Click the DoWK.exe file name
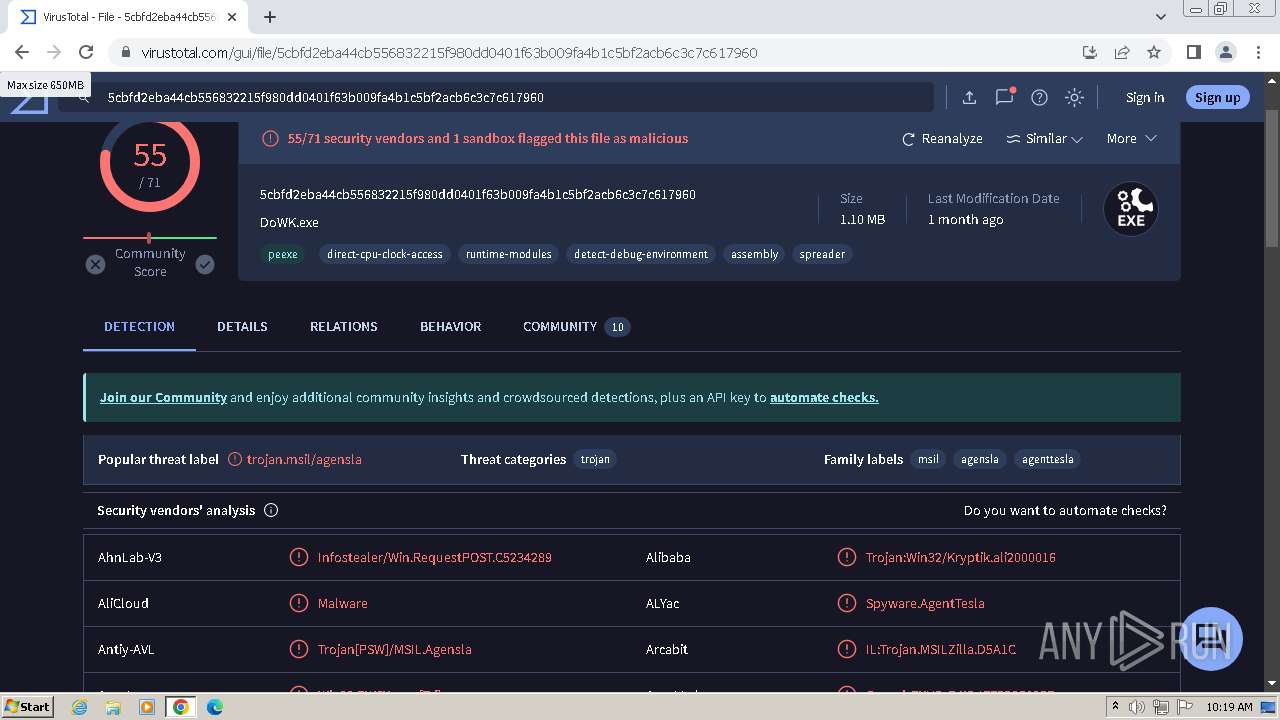 point(289,222)
